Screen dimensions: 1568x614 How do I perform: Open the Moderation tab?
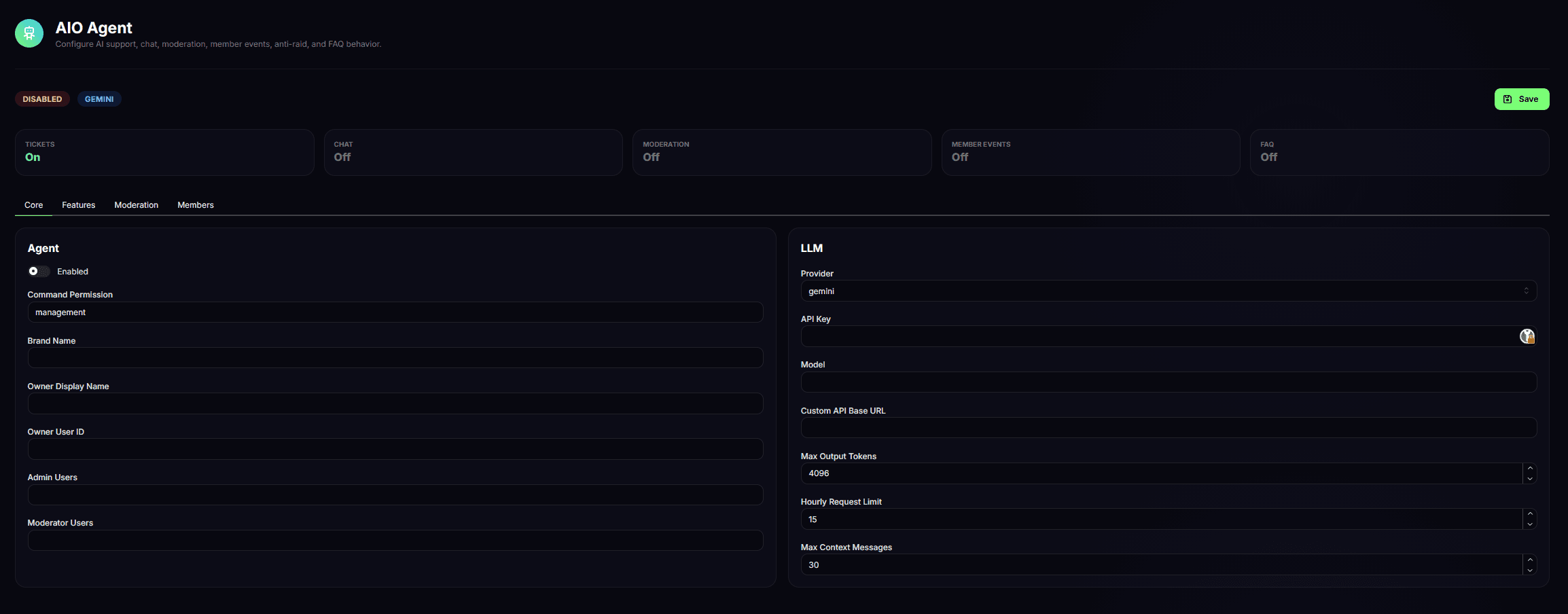click(x=136, y=205)
